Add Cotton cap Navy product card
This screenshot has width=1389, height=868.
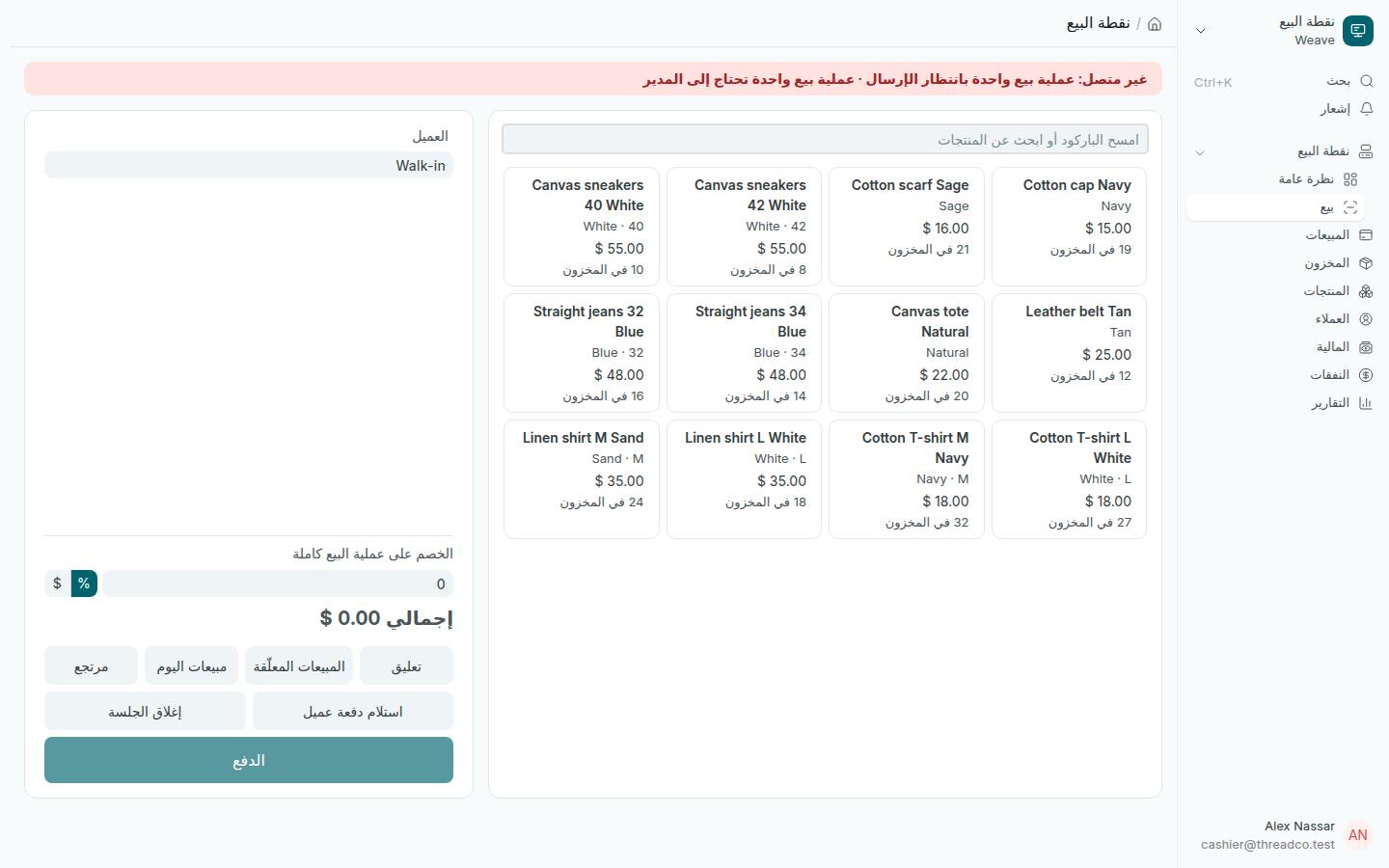point(1069,227)
